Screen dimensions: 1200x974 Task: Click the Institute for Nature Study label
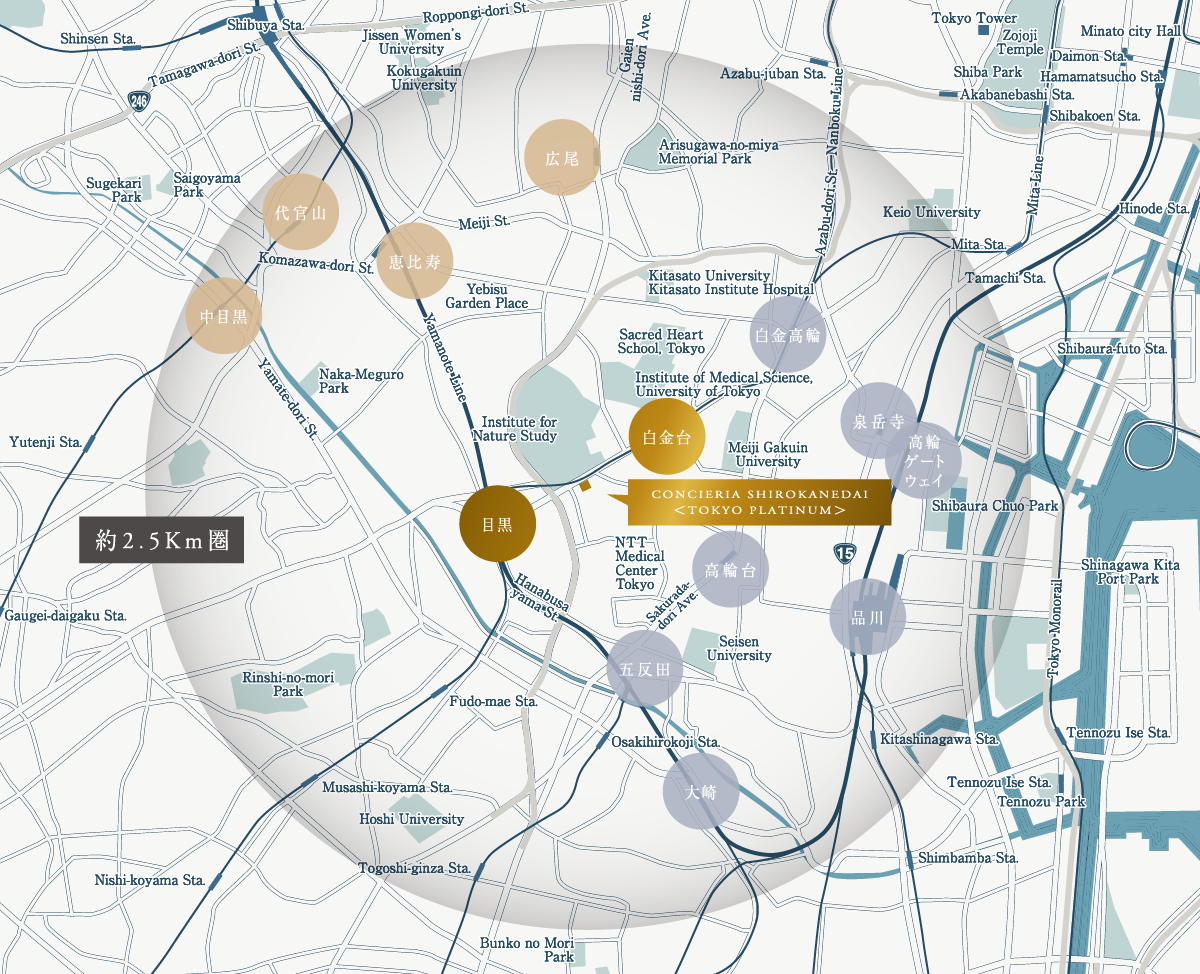[514, 430]
